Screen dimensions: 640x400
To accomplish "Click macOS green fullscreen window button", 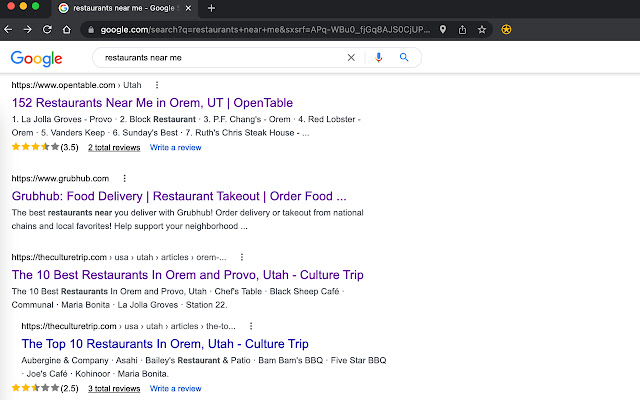I will (36, 6).
